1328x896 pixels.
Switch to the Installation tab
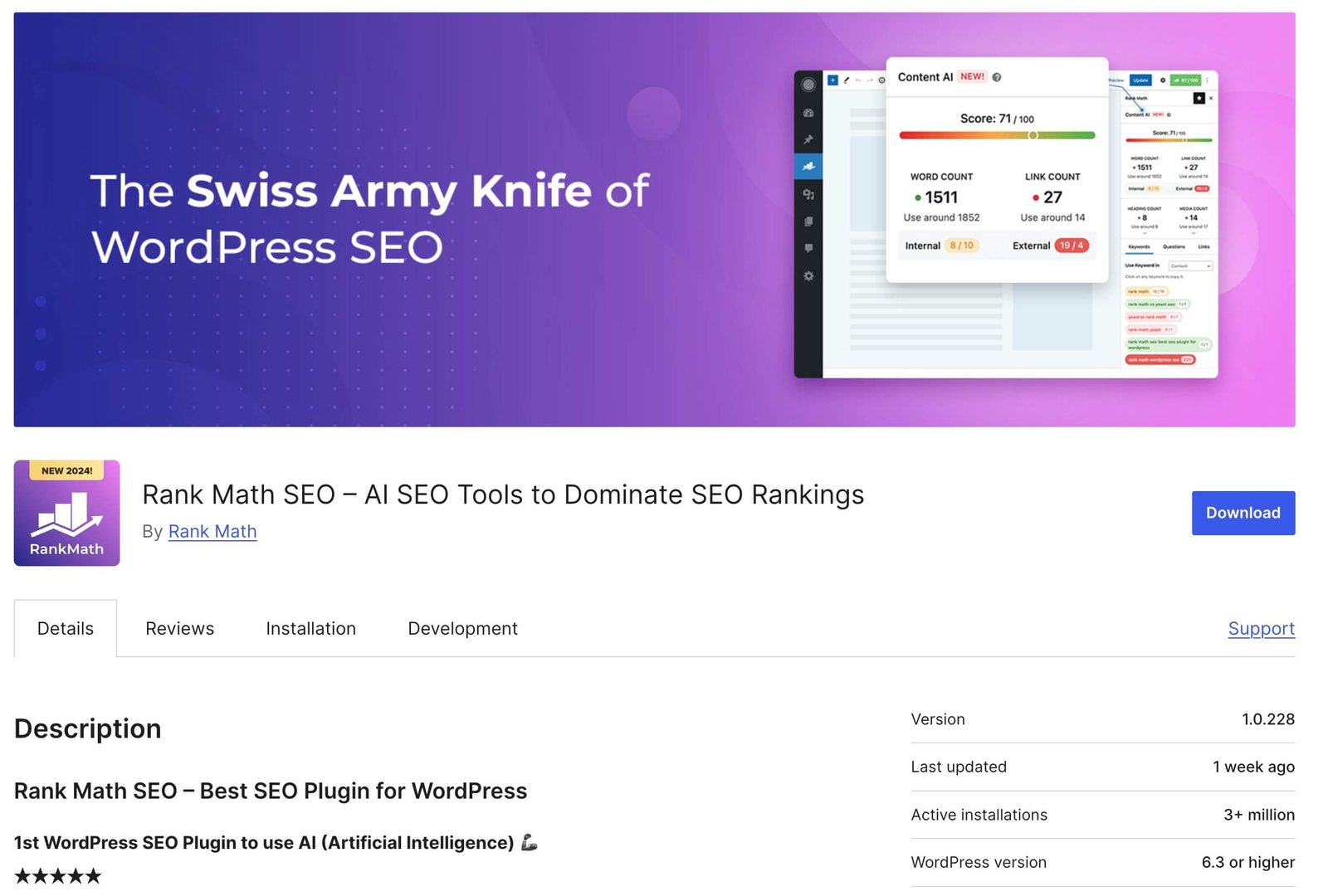pyautogui.click(x=310, y=628)
